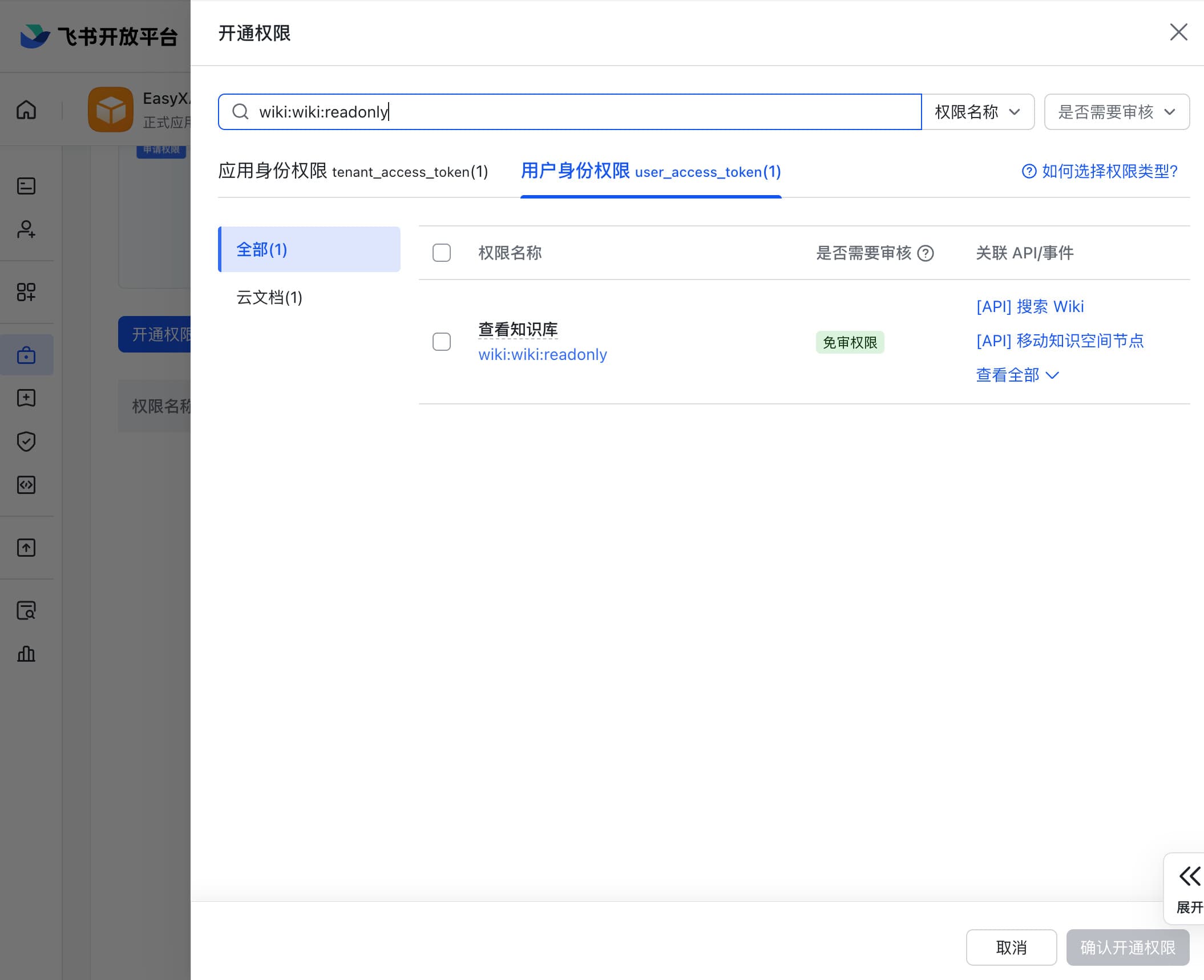Open the add features grid icon in sidebar
The height and width of the screenshot is (980, 1204).
coord(26,292)
